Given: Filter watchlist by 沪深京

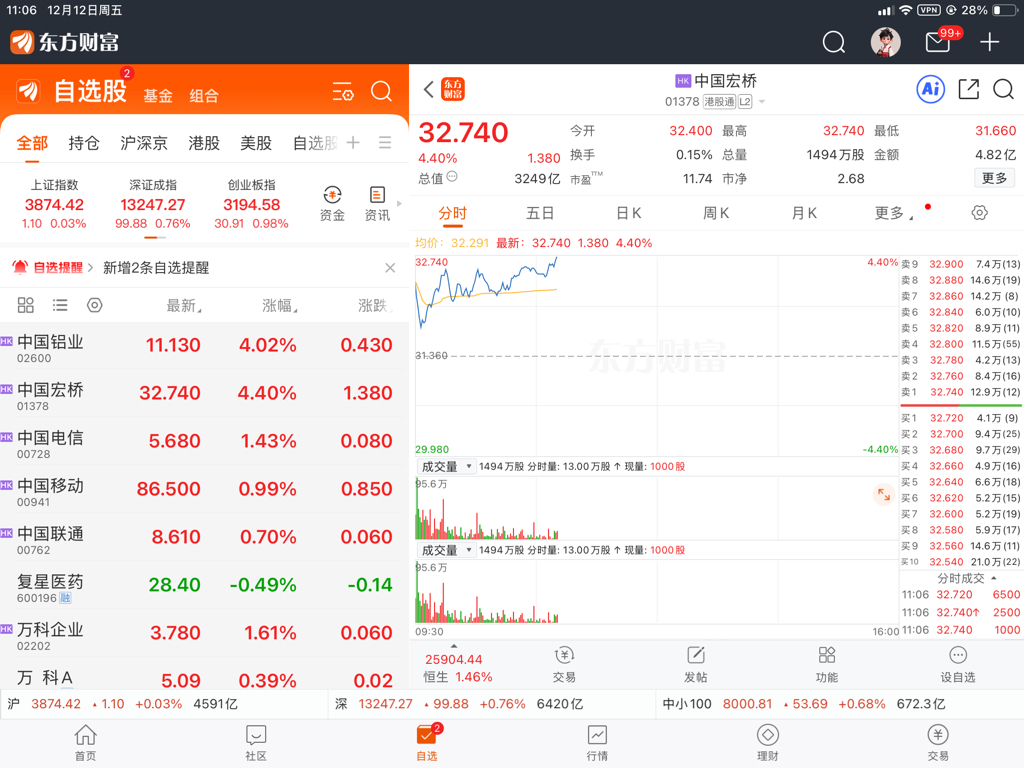Looking at the screenshot, I should pyautogui.click(x=144, y=143).
